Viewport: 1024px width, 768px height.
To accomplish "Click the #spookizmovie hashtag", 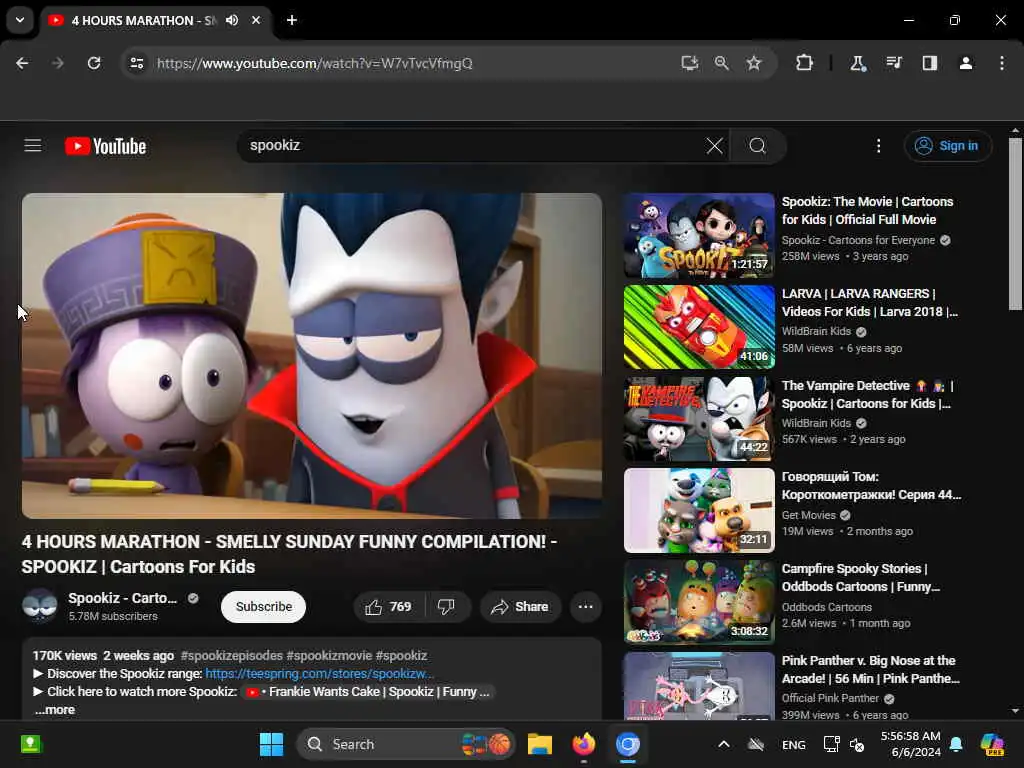I will (328, 656).
